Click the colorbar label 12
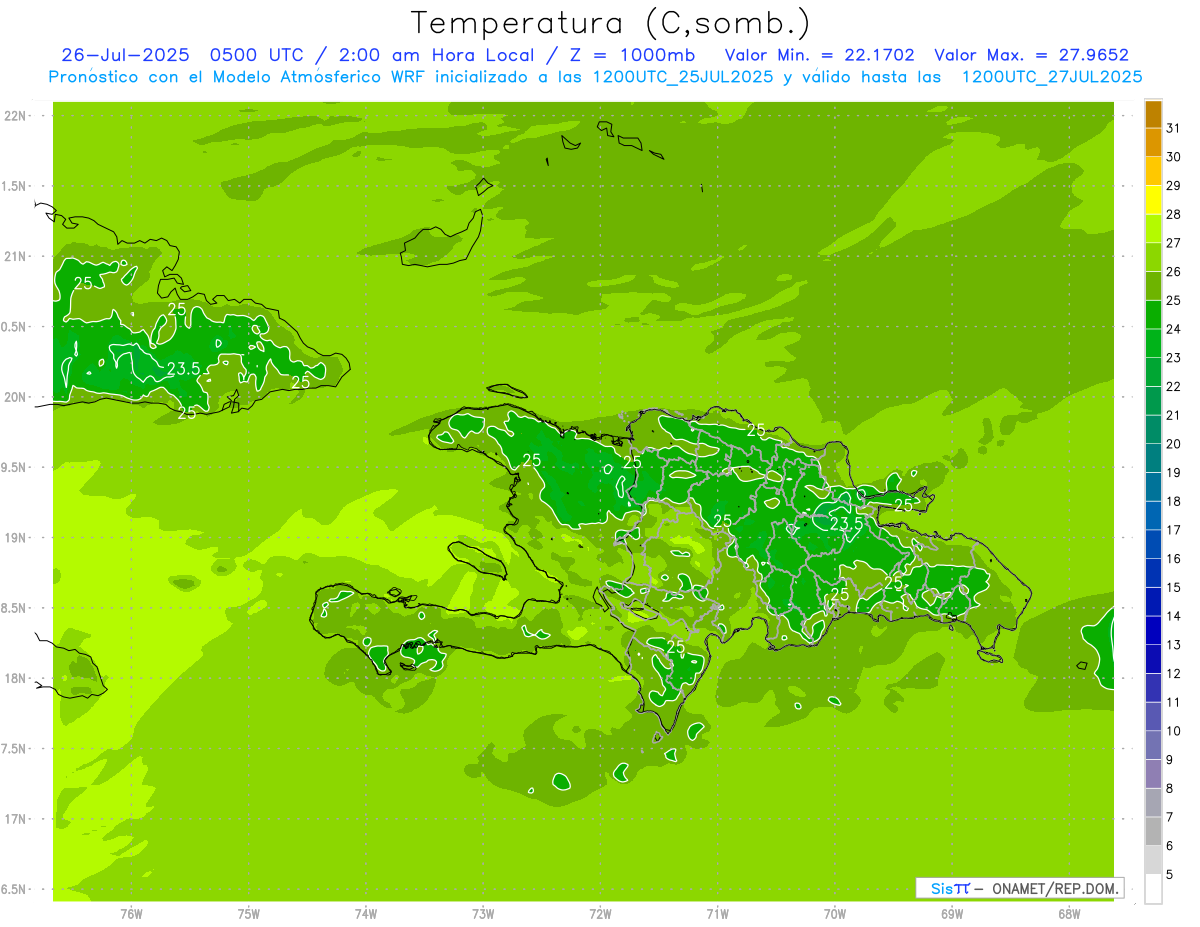The width and height of the screenshot is (1200, 927). point(1174,674)
